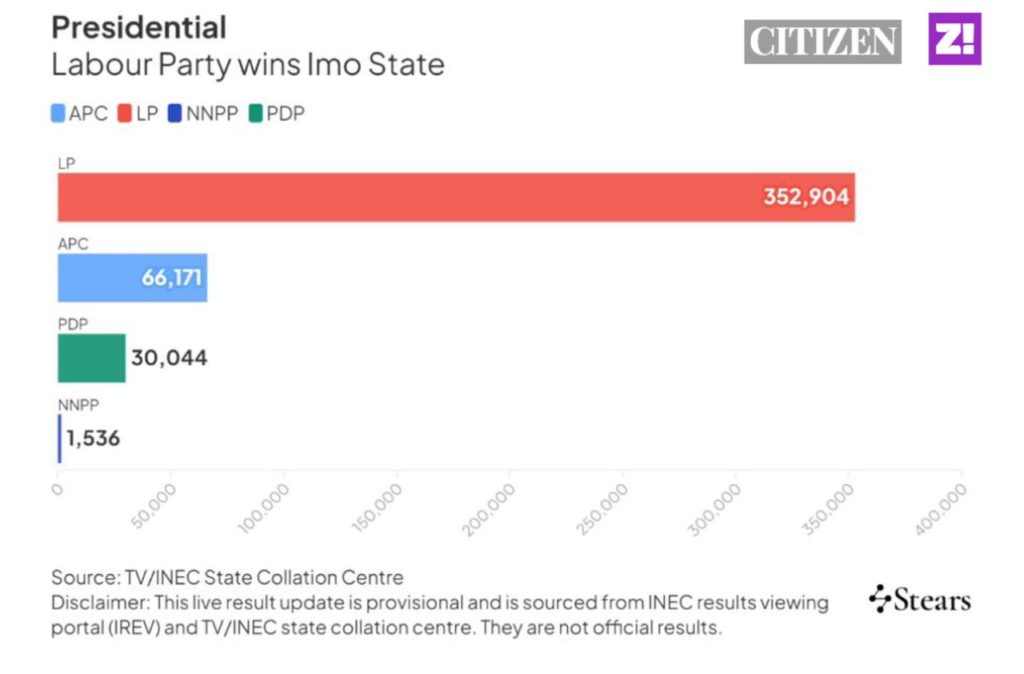Click the Presidential chart title
This screenshot has height=674, width=1024.
[x=139, y=27]
